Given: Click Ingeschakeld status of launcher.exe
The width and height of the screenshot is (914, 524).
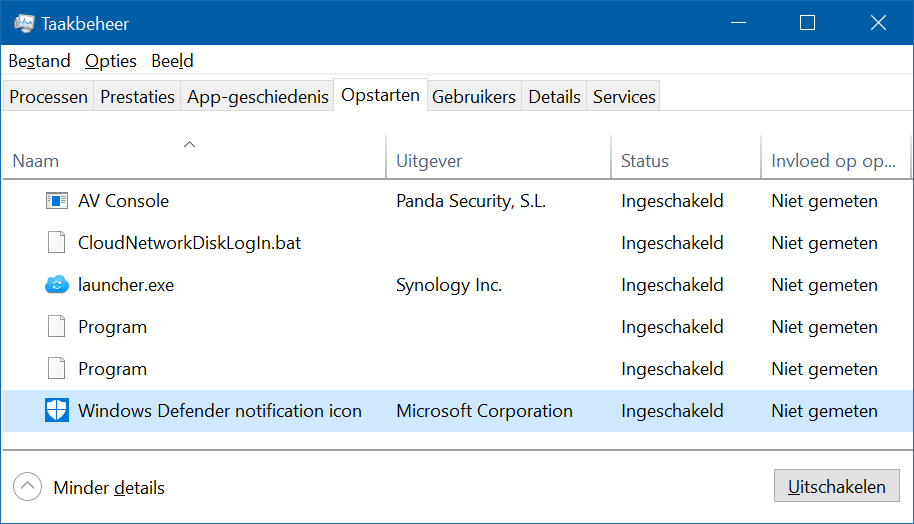Looking at the screenshot, I should coord(672,285).
